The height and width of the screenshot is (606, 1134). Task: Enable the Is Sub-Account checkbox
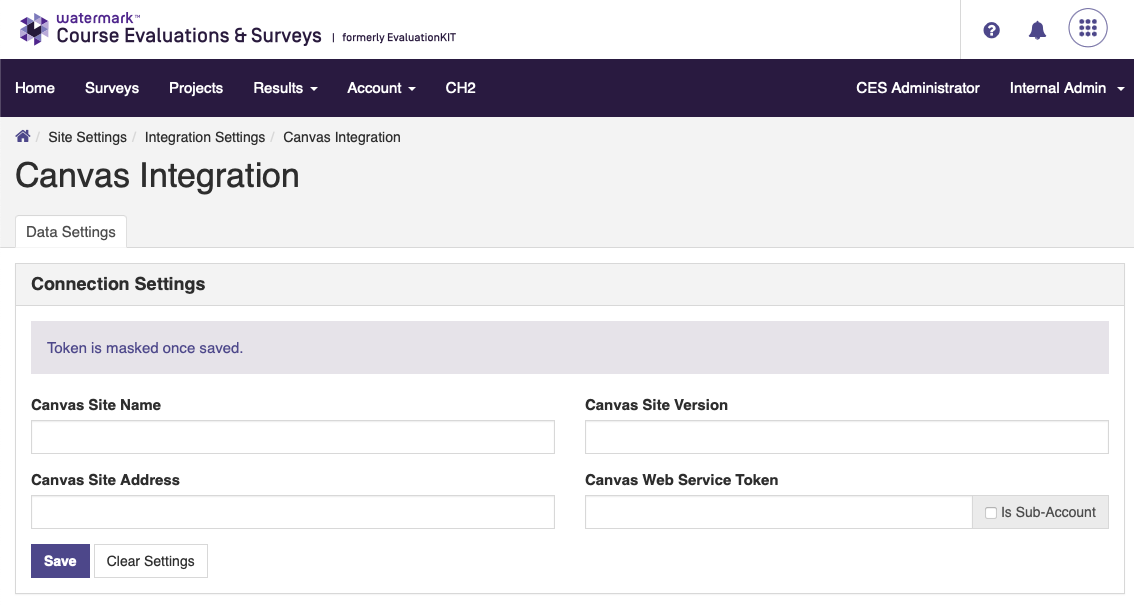coord(991,513)
